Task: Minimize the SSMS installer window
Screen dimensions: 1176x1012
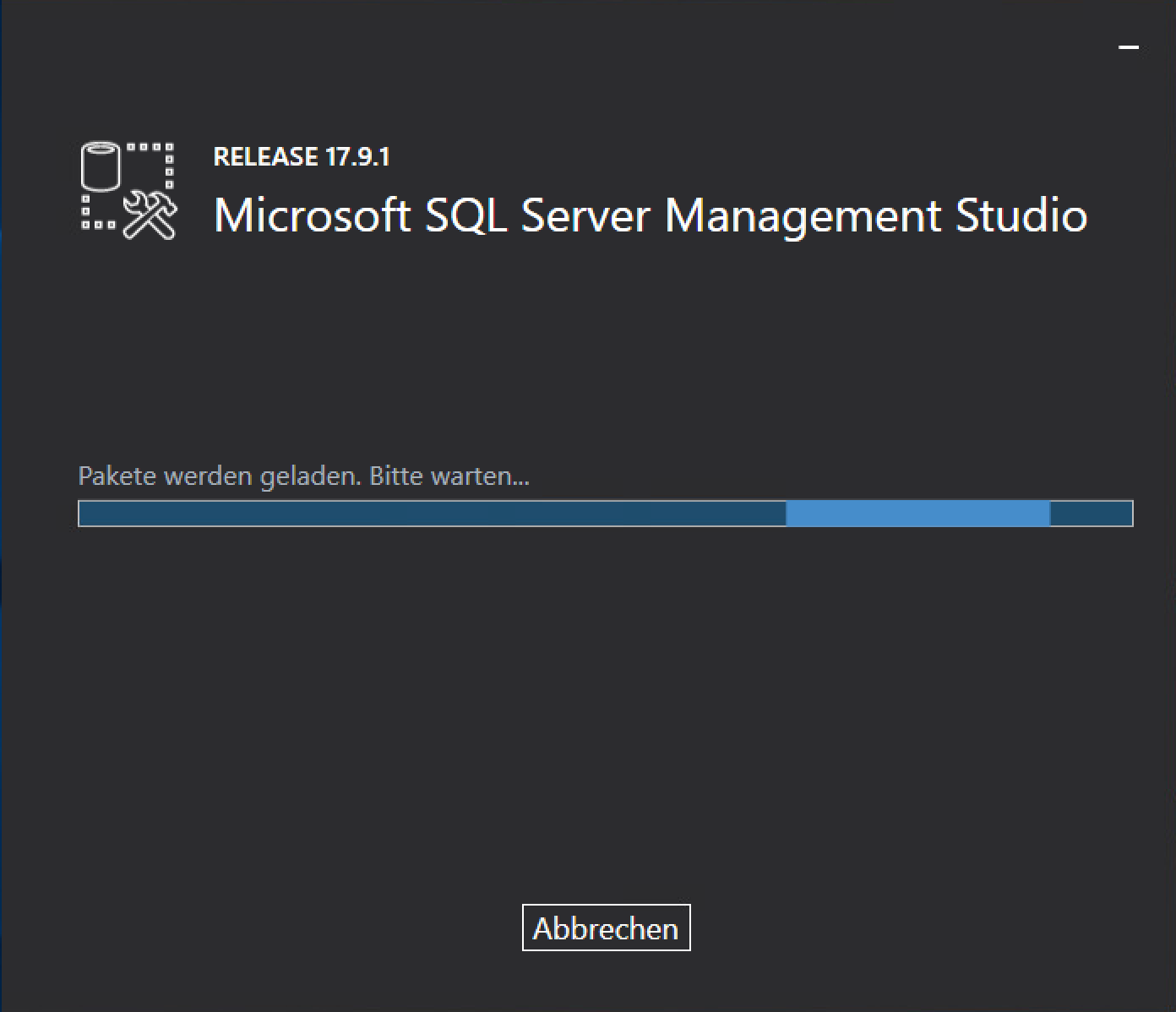Action: point(1129,47)
